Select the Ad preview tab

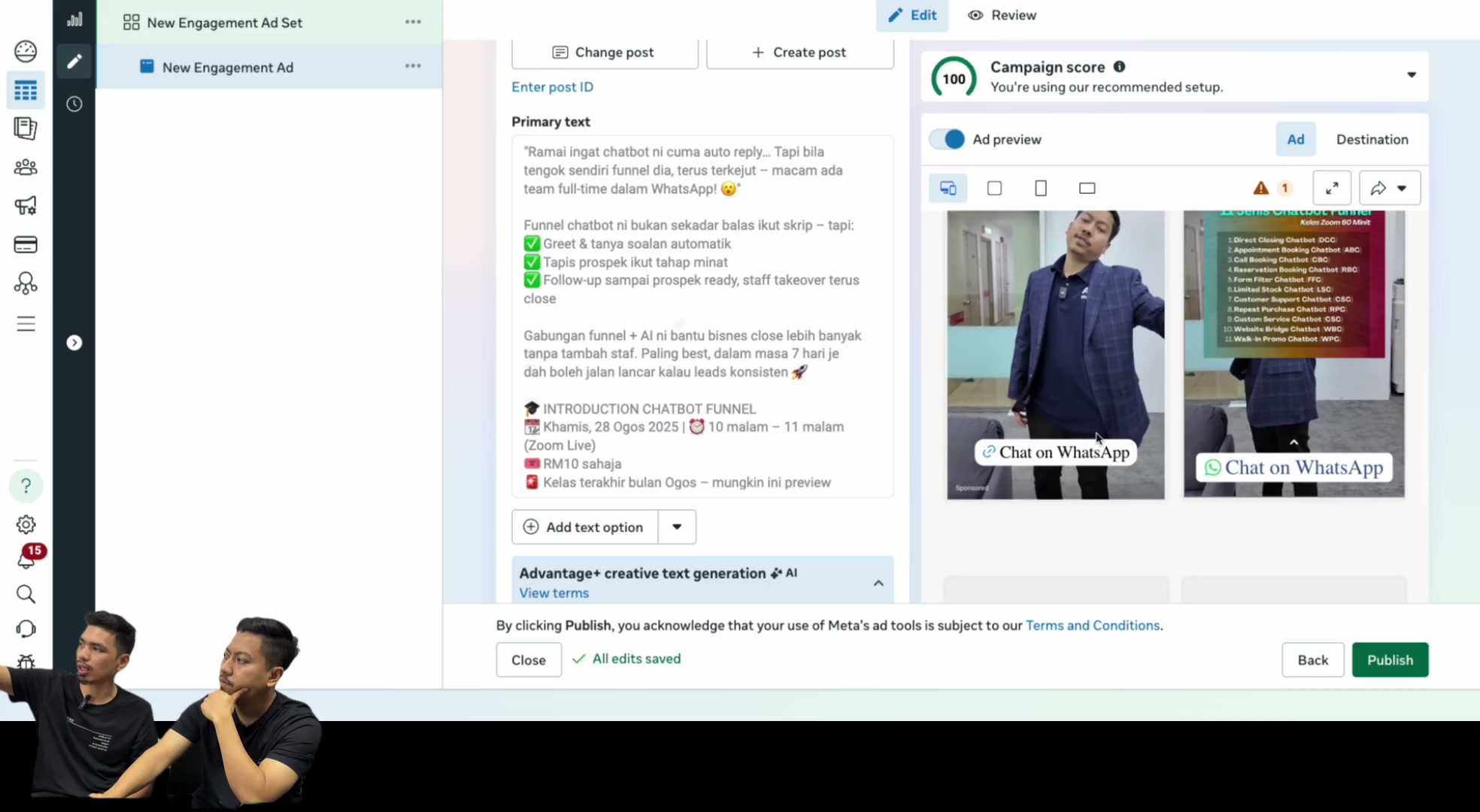1295,139
